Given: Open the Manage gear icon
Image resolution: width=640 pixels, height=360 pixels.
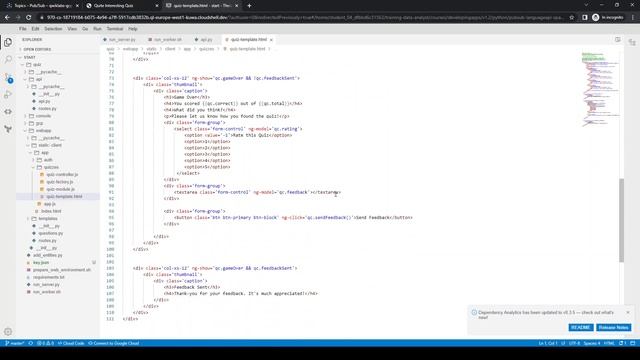Looking at the screenshot, I should pos(8,331).
